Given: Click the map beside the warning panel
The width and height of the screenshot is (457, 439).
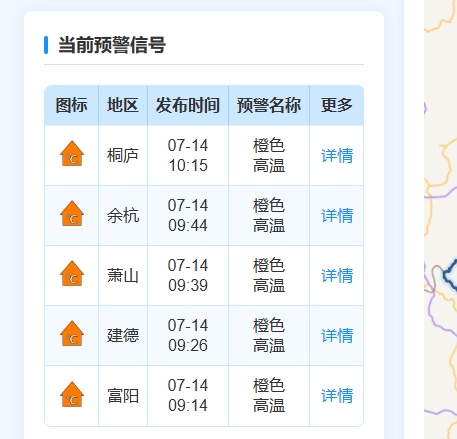Looking at the screenshot, I should [x=440, y=219].
